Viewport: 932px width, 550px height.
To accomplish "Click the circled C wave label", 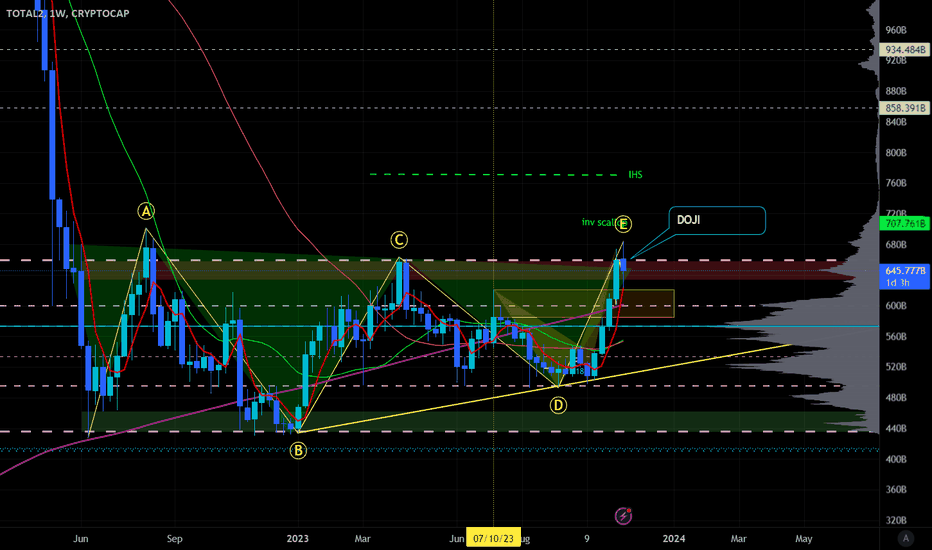I will pos(399,240).
